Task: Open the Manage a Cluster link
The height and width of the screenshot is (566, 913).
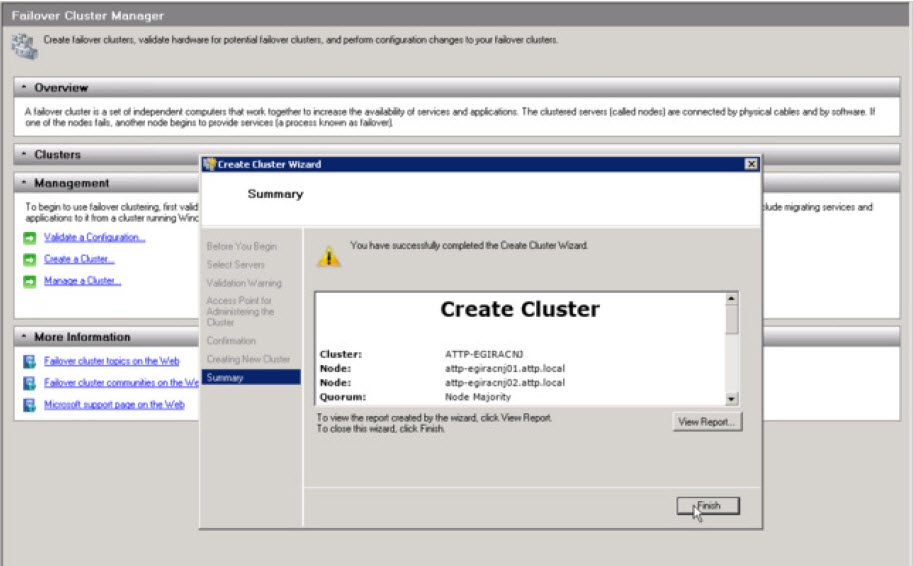Action: click(x=83, y=281)
